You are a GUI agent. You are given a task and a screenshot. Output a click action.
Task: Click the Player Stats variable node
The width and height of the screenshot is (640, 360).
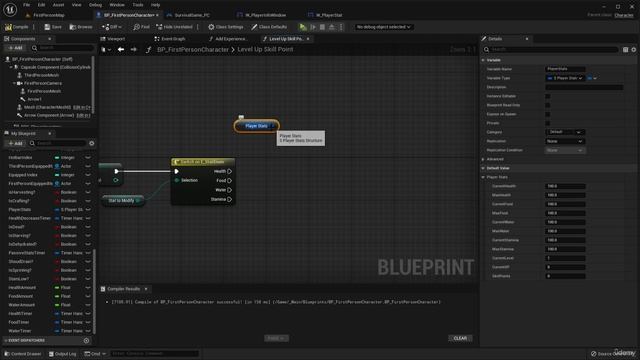point(256,126)
